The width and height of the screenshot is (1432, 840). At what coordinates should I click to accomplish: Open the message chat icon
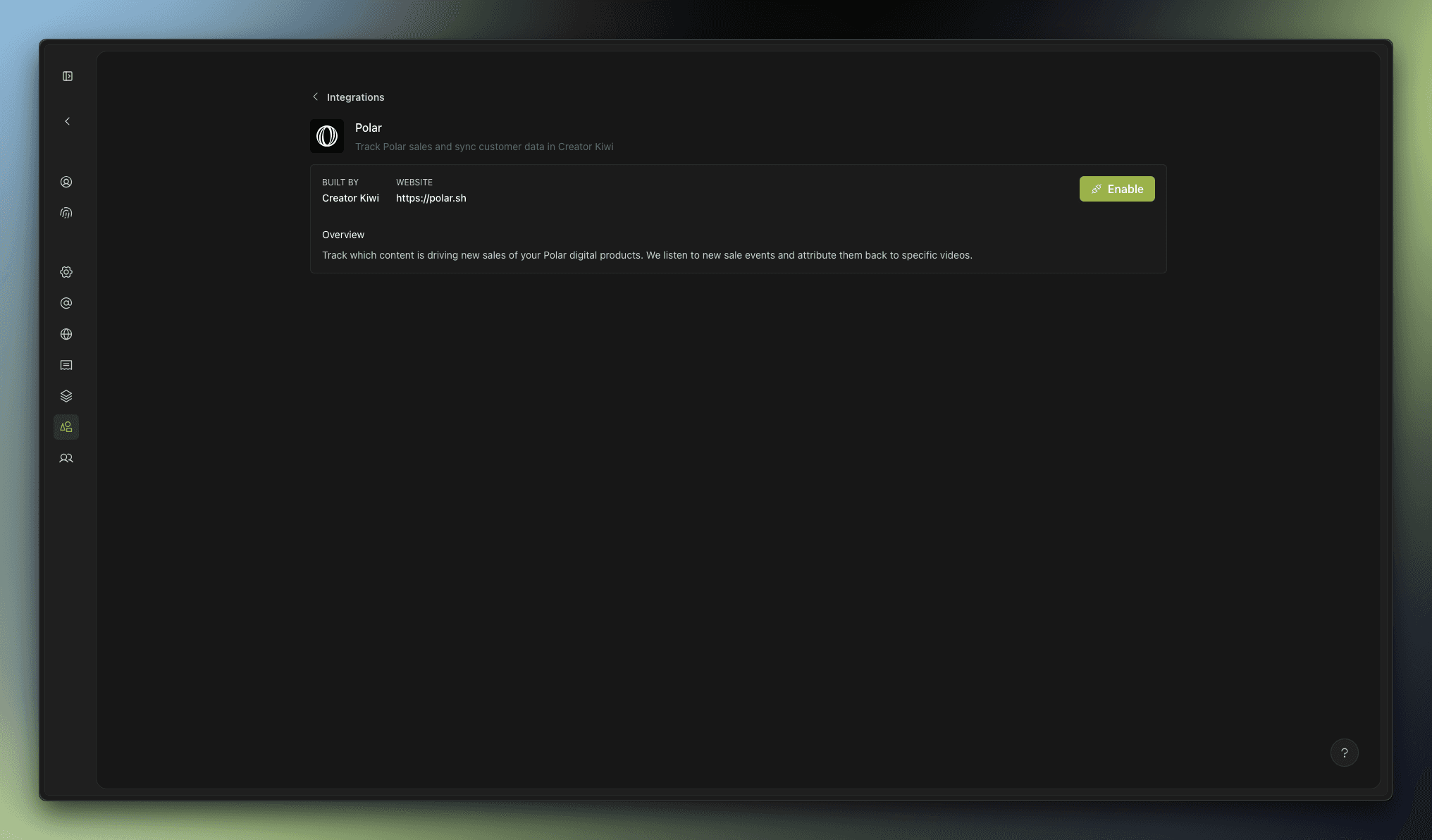pos(66,365)
